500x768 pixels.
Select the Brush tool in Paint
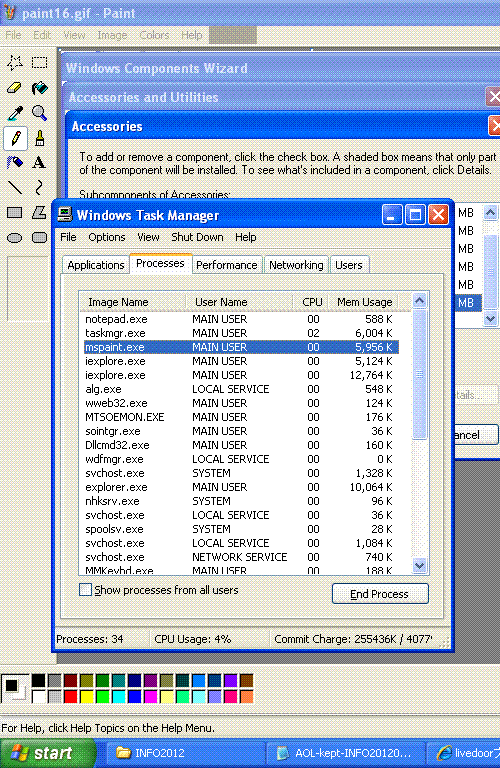click(39, 138)
